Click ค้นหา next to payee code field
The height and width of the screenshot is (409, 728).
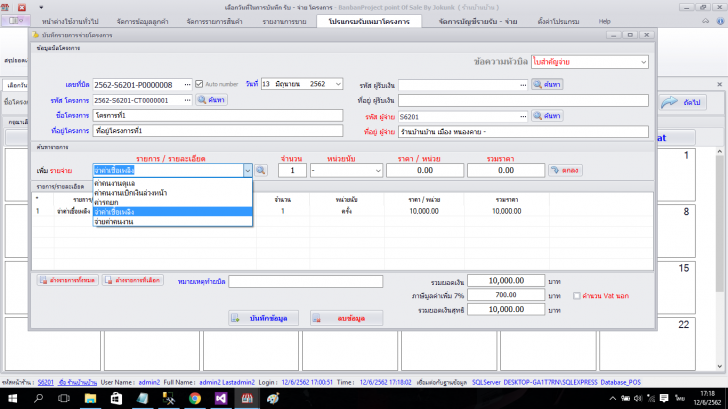click(x=547, y=84)
